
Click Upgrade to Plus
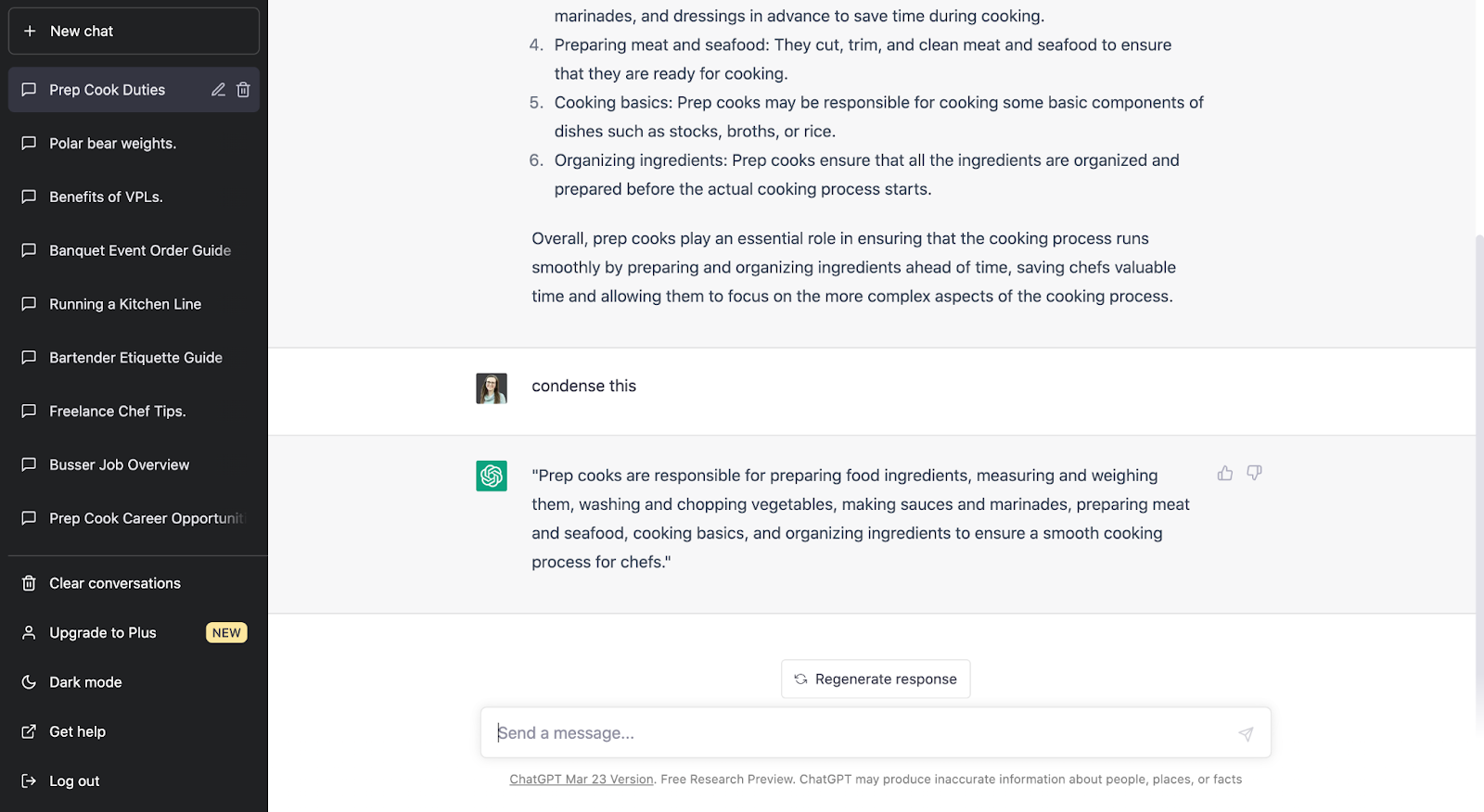[x=102, y=633]
